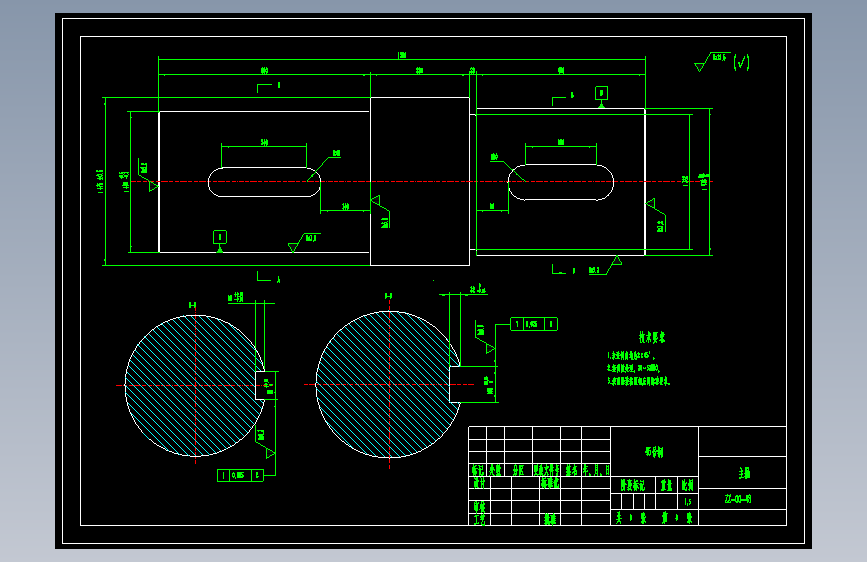Click the 工艺 row label in title block
This screenshot has height=562, width=867.
click(x=479, y=519)
